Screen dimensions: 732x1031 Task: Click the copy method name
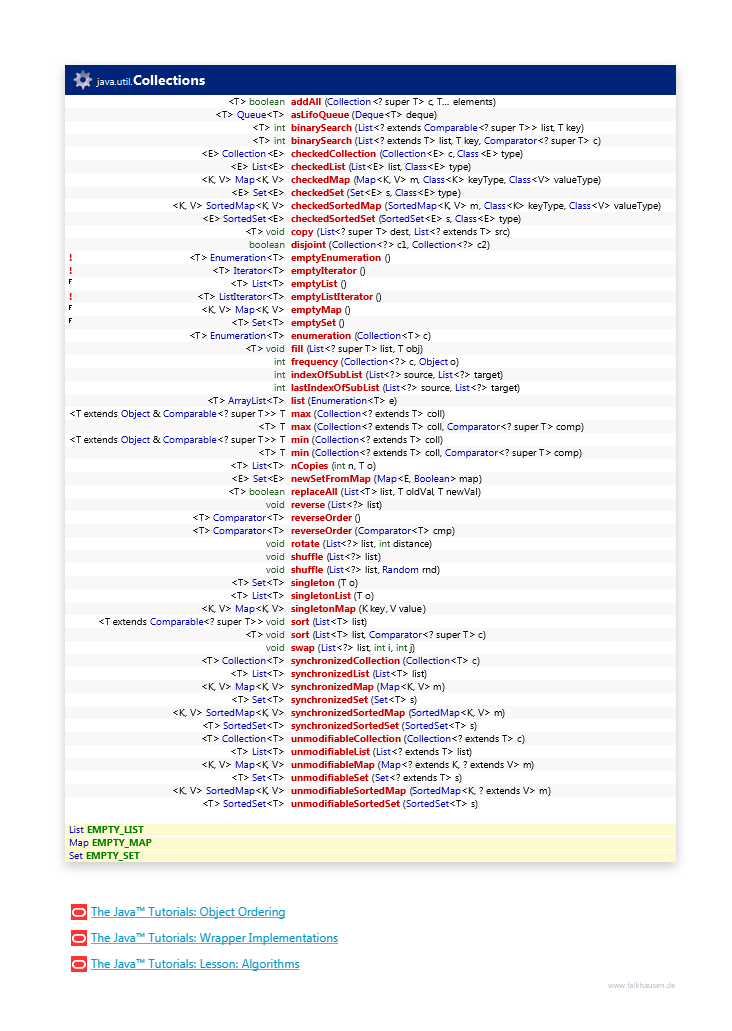coord(302,232)
